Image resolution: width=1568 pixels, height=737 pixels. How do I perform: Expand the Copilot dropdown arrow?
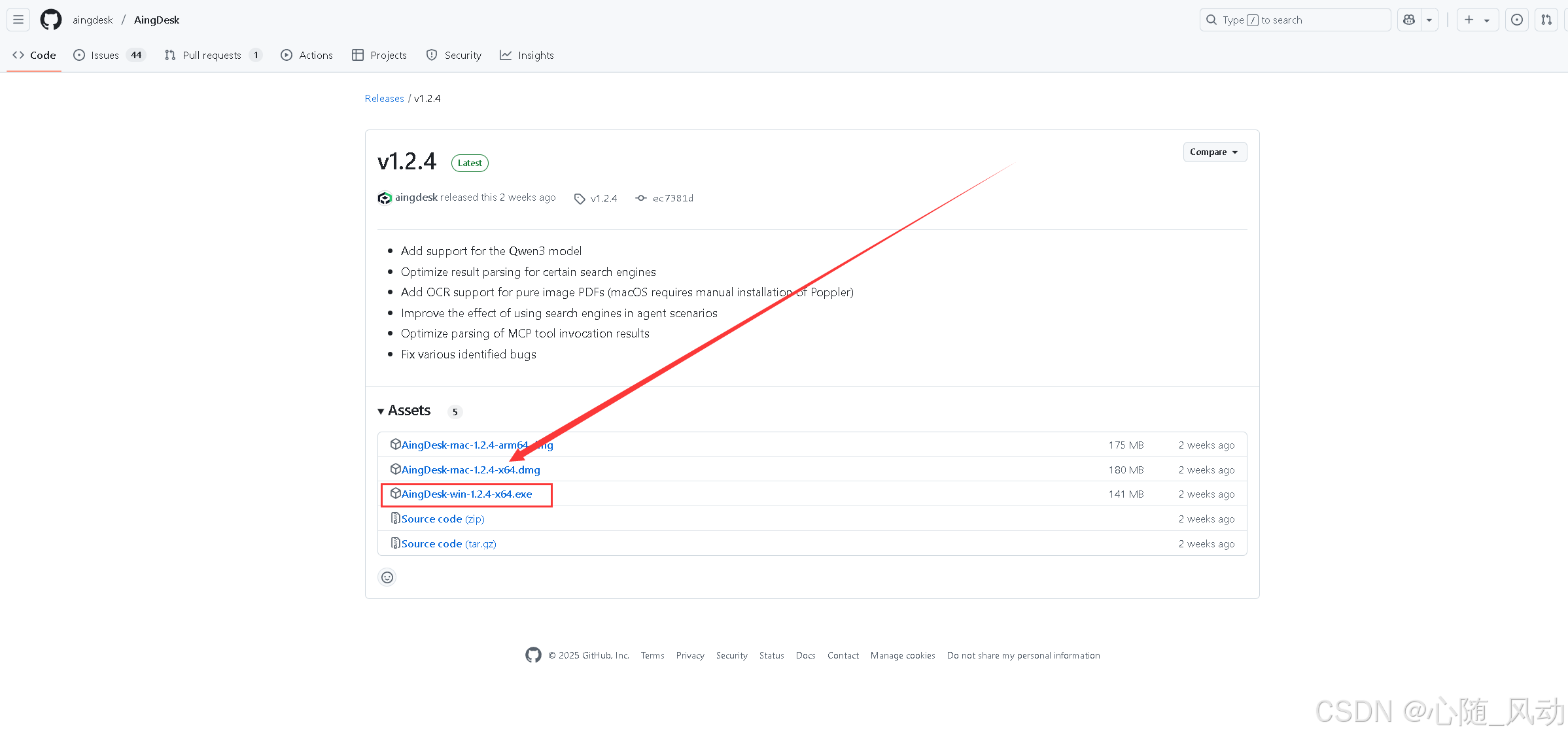(1429, 20)
